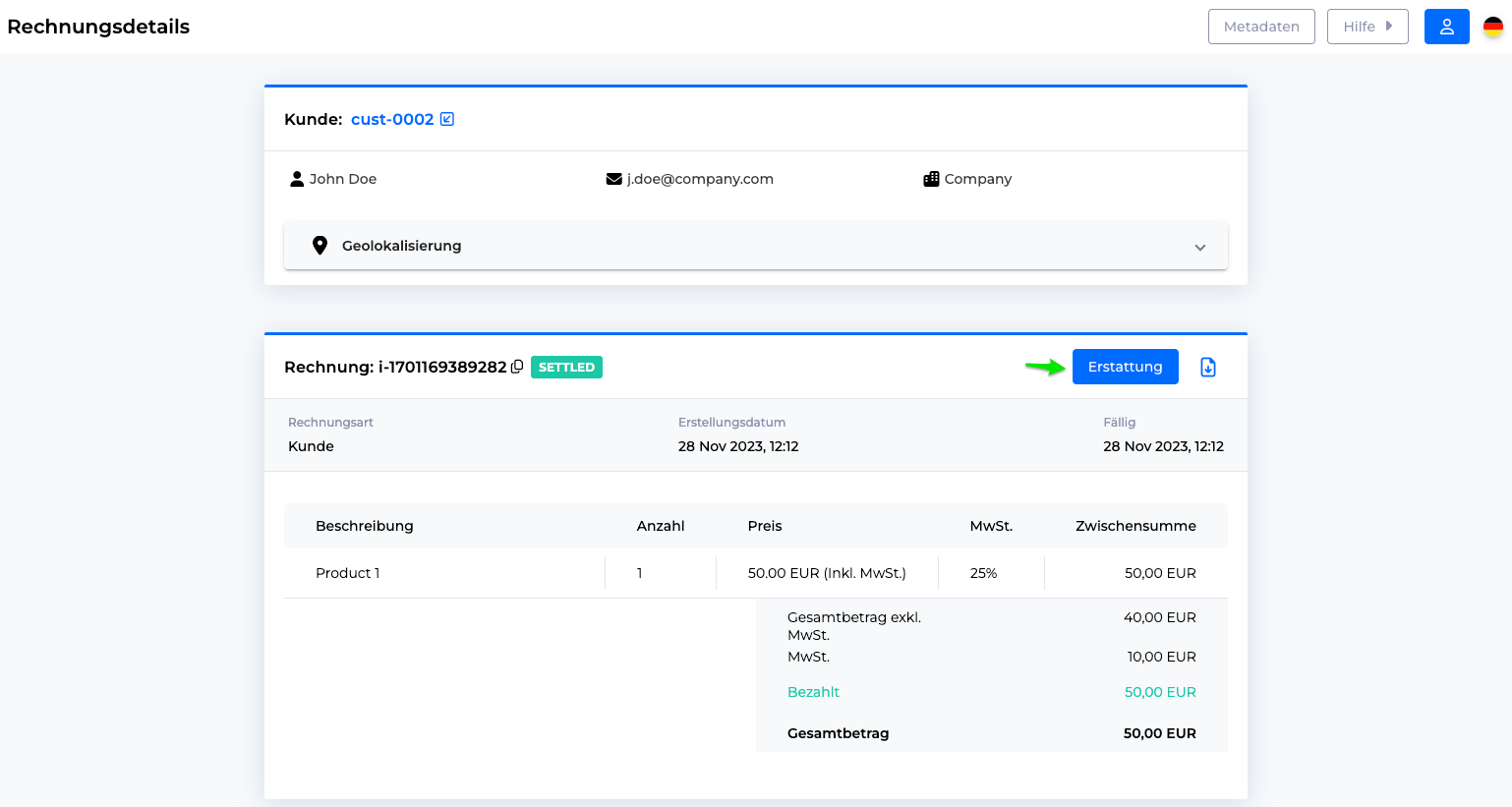Click the map pin Geolokalisierung icon

coord(320,246)
